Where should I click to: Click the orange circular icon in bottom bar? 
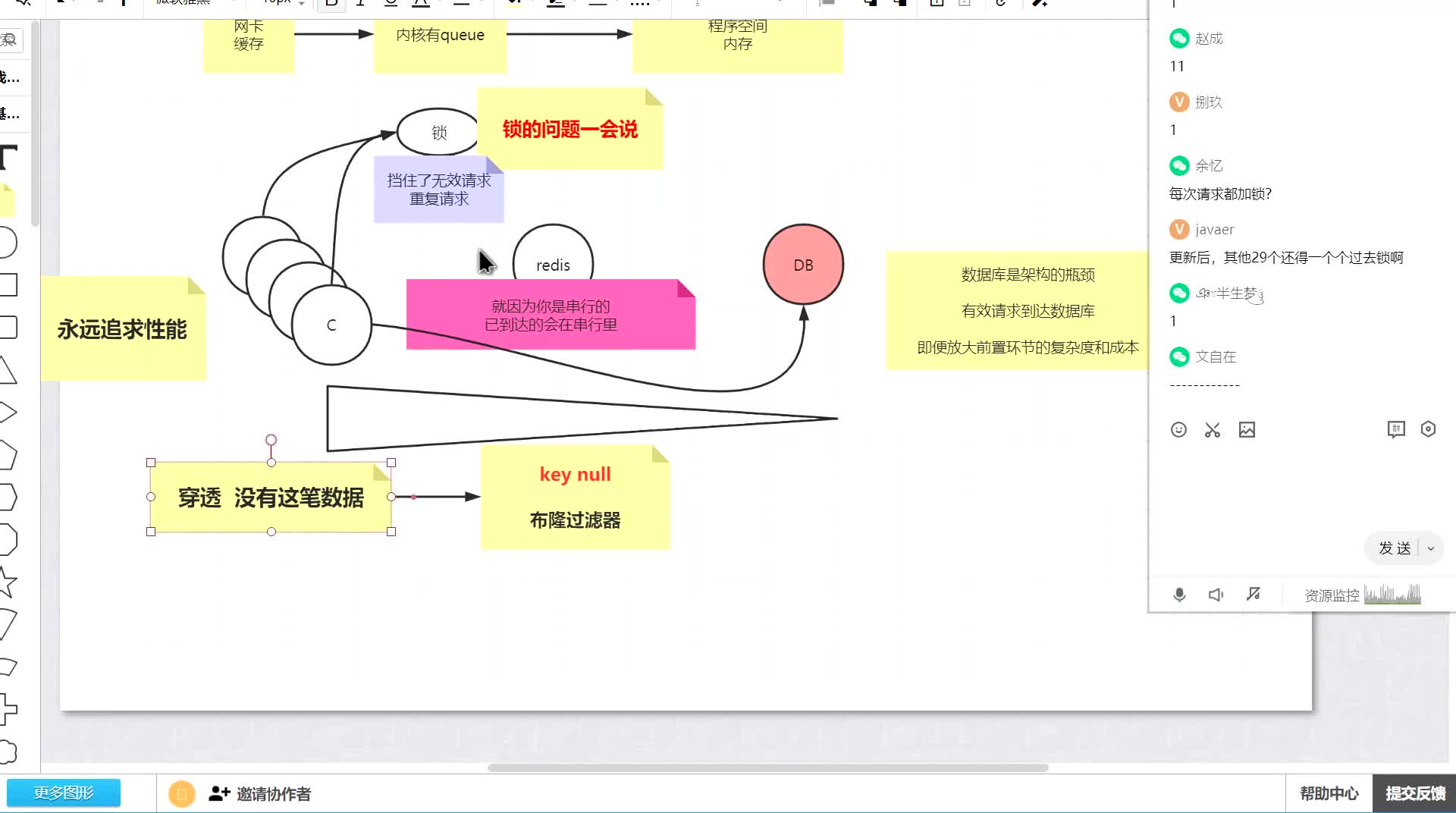click(181, 794)
